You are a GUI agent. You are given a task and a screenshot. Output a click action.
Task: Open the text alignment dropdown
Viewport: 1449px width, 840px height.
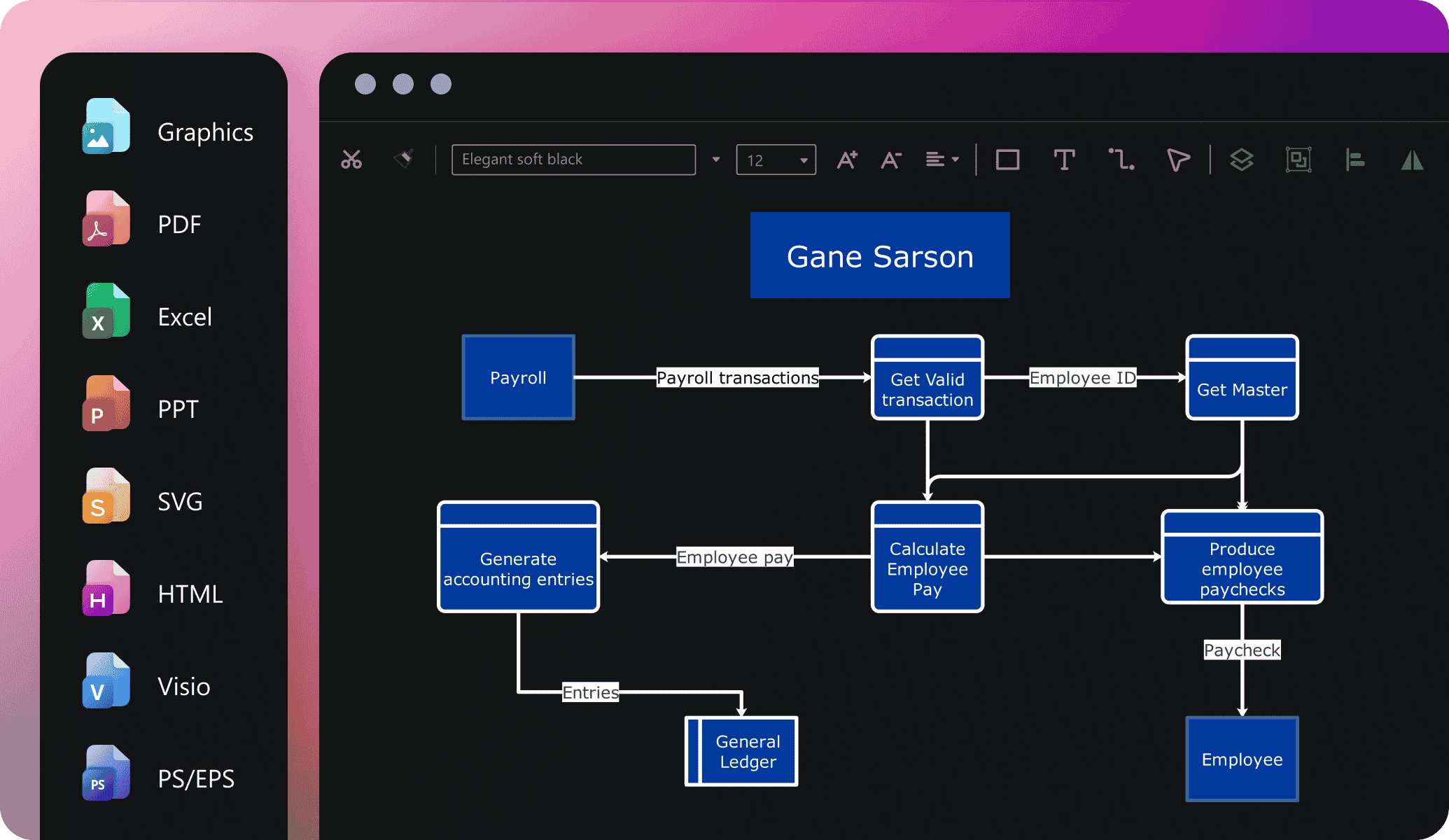pyautogui.click(x=942, y=160)
